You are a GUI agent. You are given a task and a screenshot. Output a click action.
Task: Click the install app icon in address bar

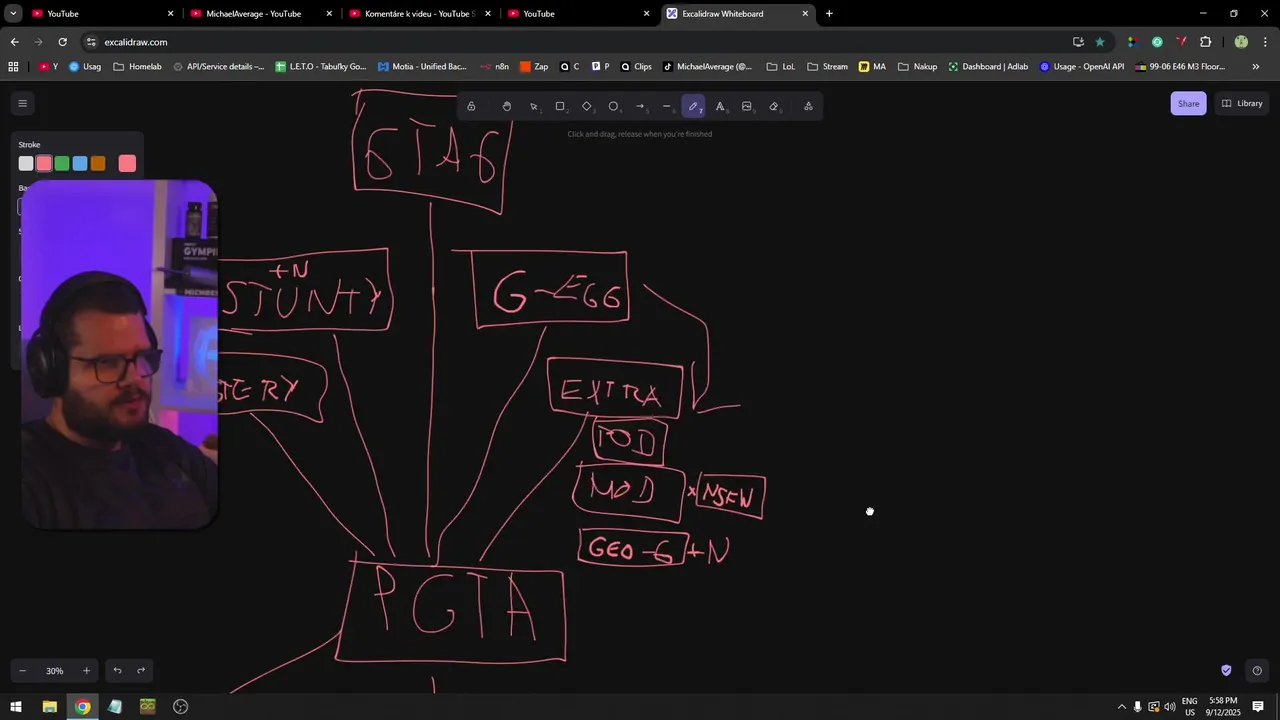1078,42
